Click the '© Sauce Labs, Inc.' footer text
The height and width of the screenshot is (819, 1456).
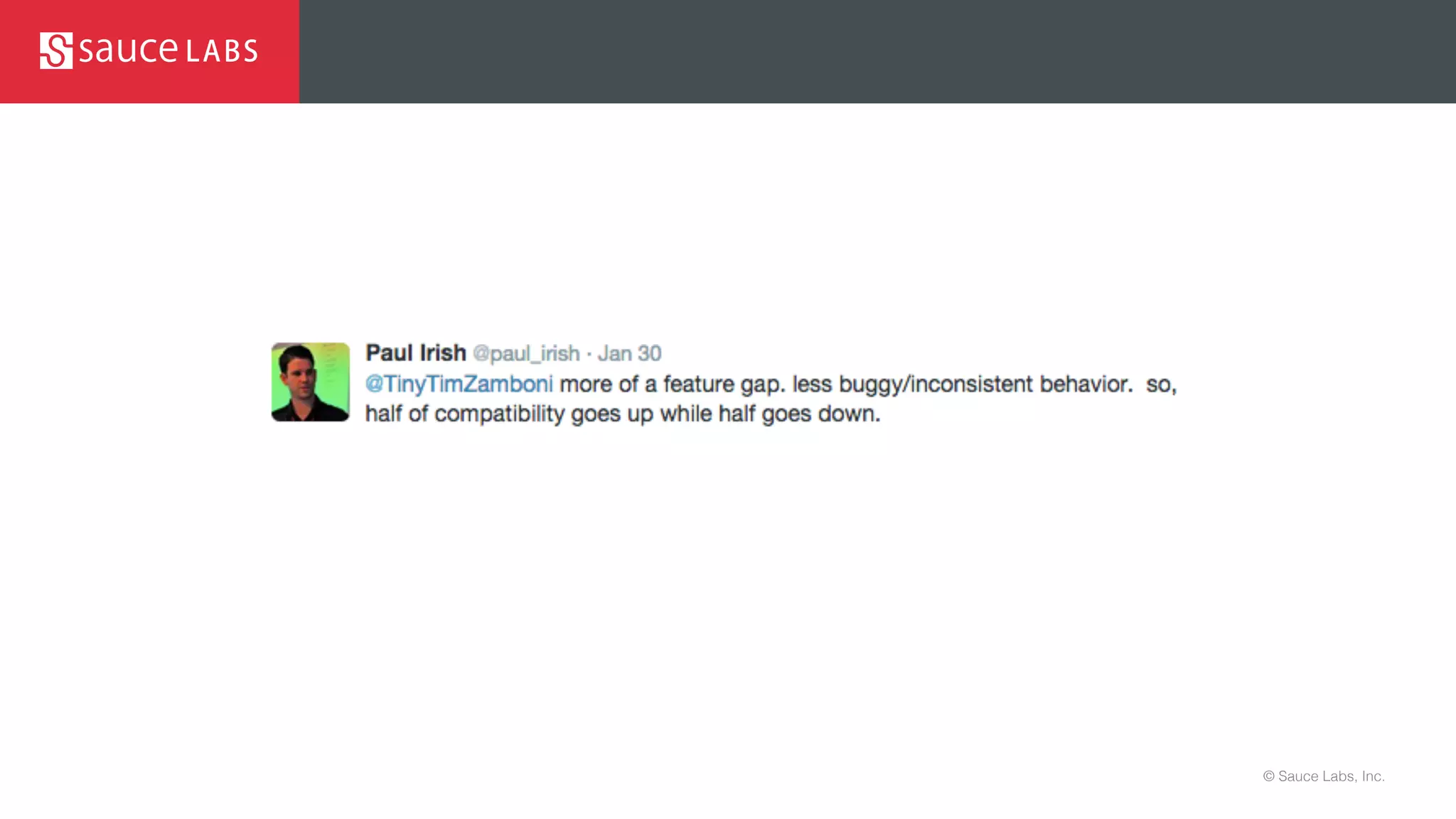tap(1324, 776)
